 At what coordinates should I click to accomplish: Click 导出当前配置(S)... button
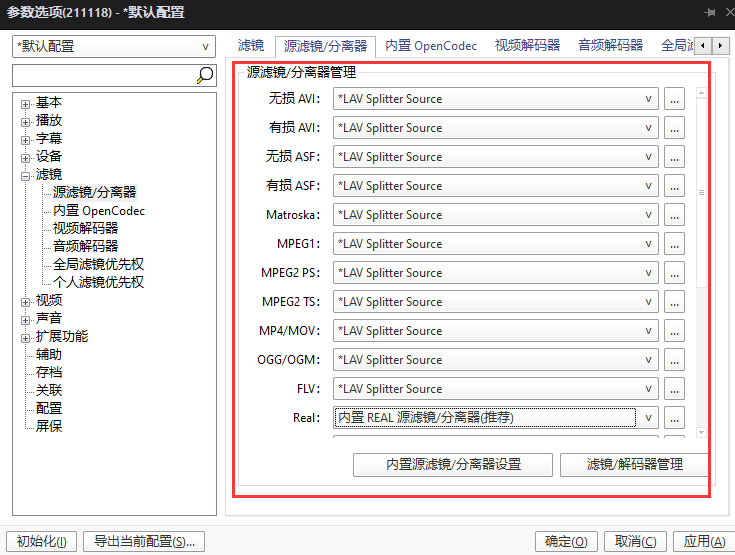[x=144, y=541]
